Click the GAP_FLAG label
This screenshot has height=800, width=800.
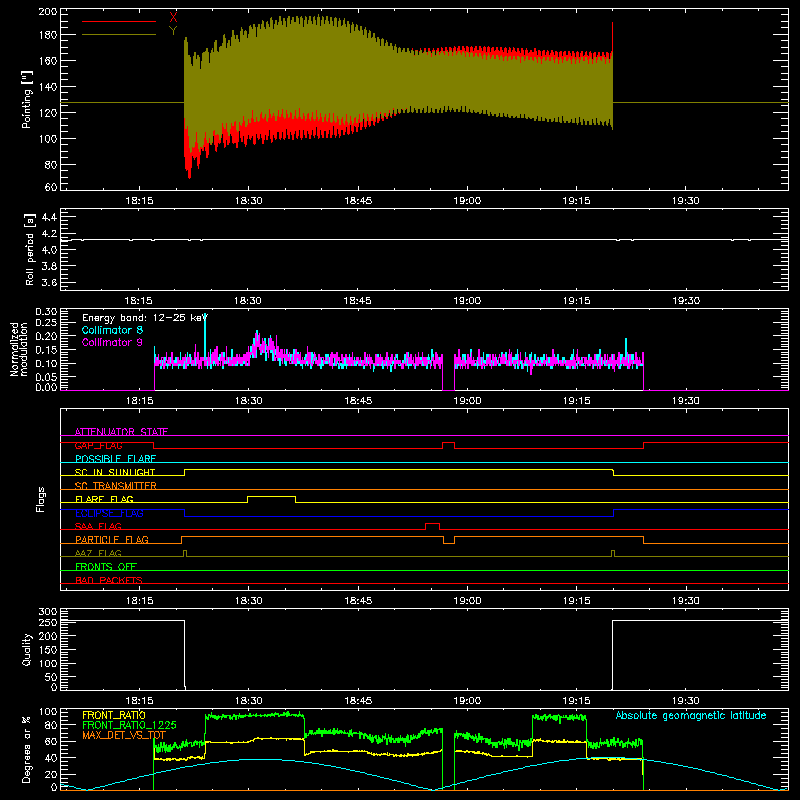click(x=98, y=445)
